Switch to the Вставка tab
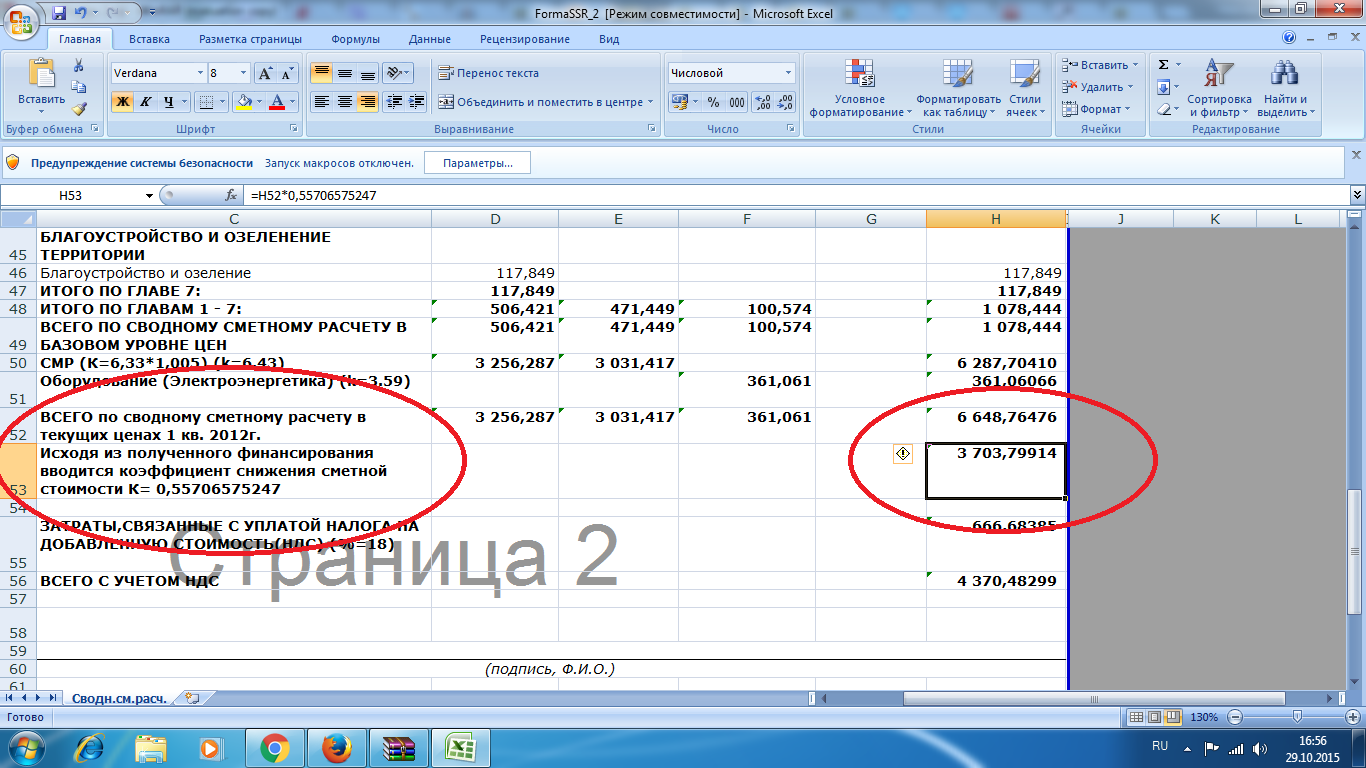 (x=149, y=39)
